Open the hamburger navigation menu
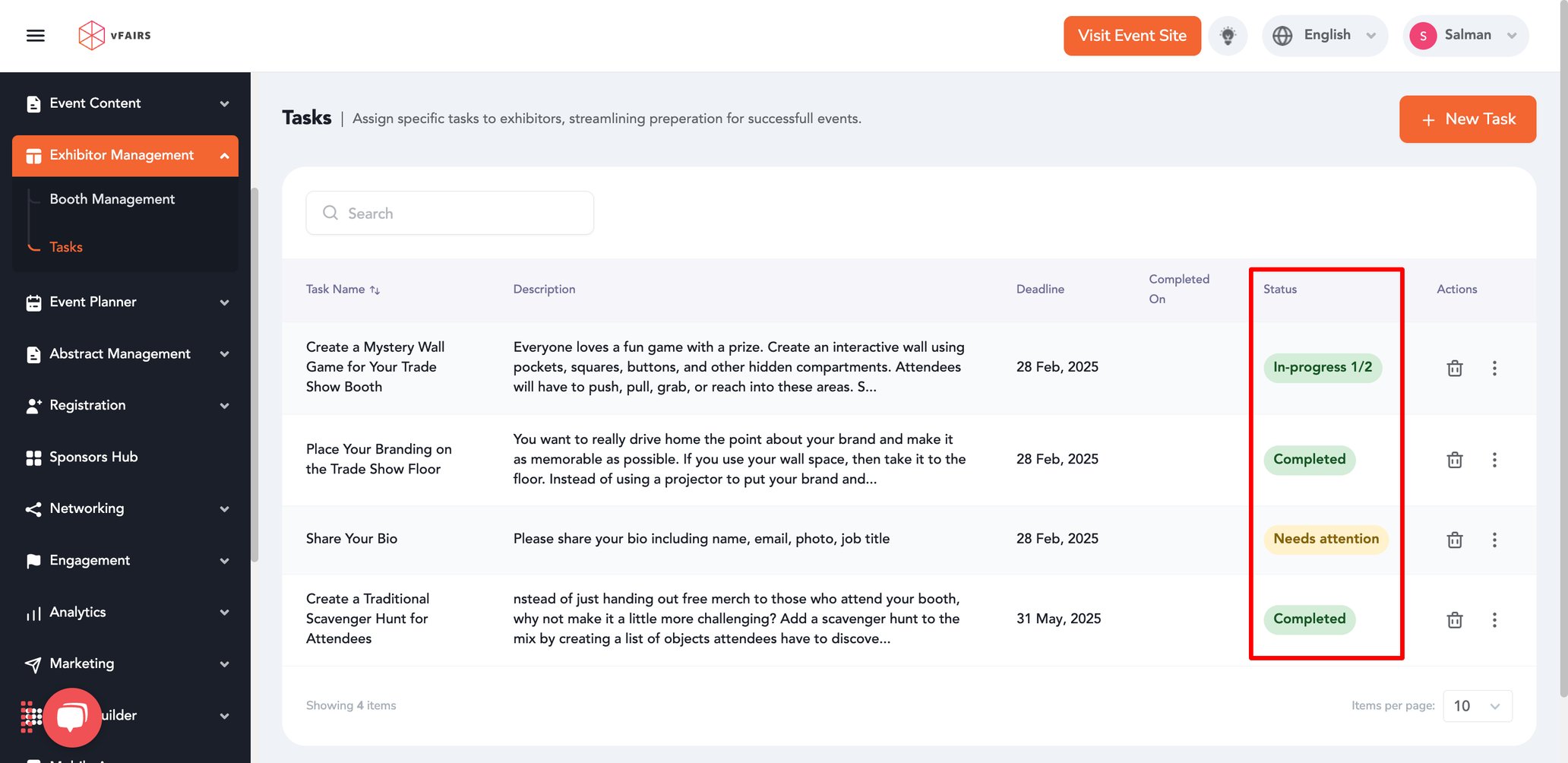The image size is (1568, 763). tap(34, 35)
